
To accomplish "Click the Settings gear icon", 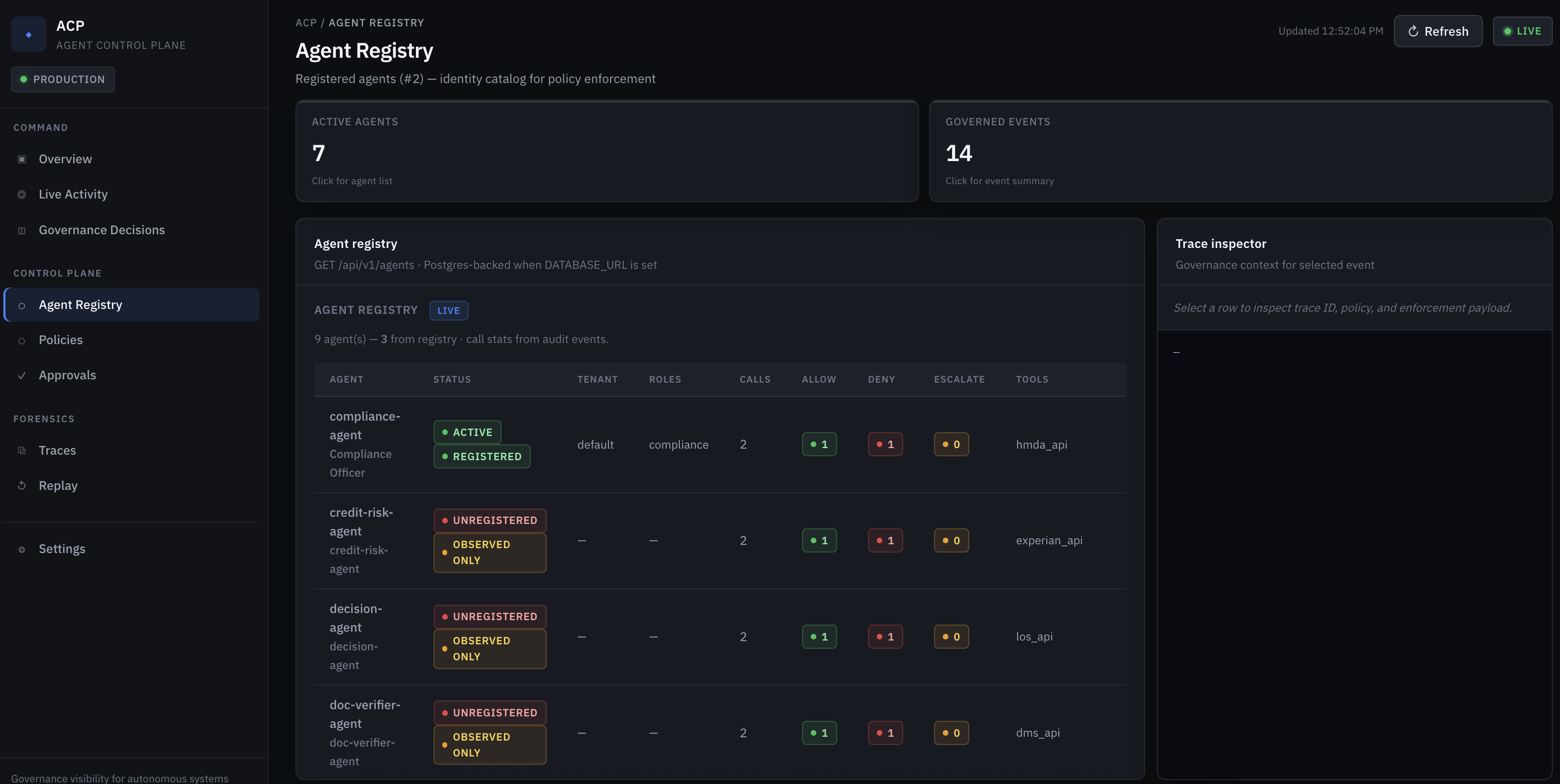I will pos(22,550).
